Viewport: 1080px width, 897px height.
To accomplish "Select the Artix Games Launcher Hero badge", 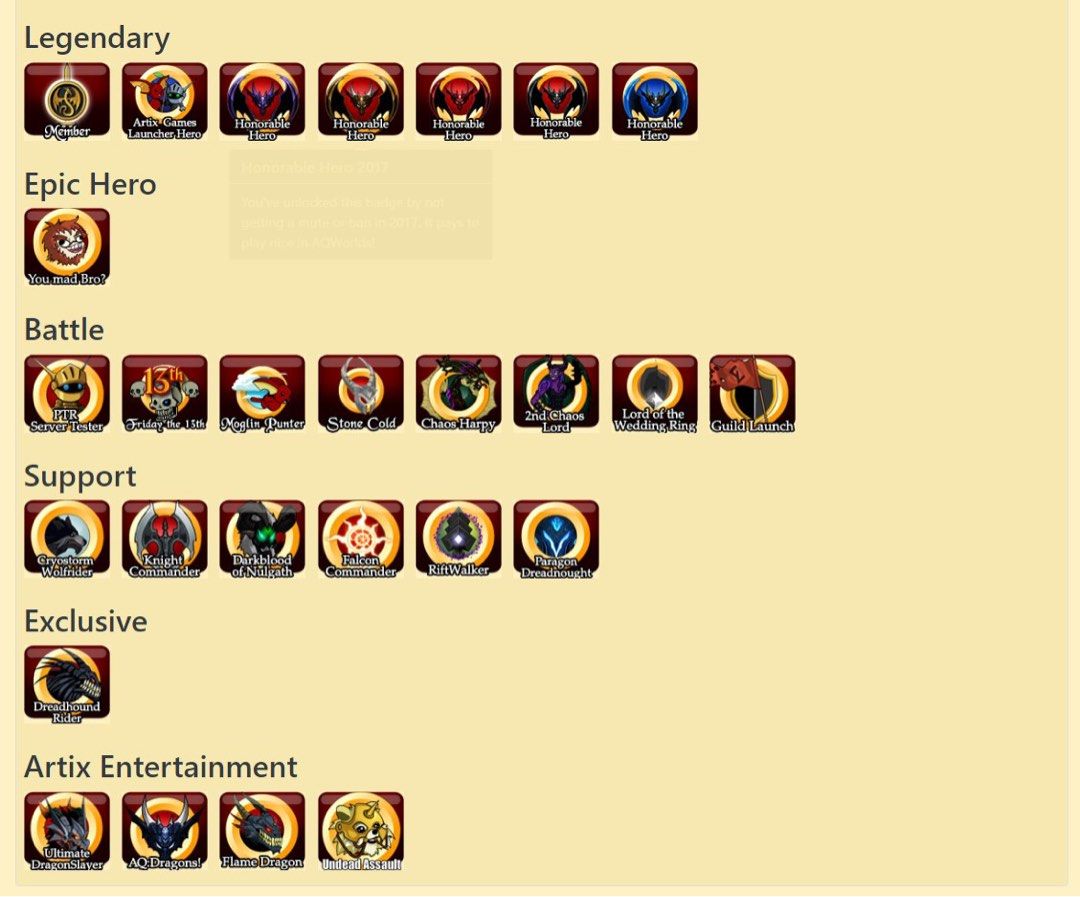I will (x=165, y=101).
